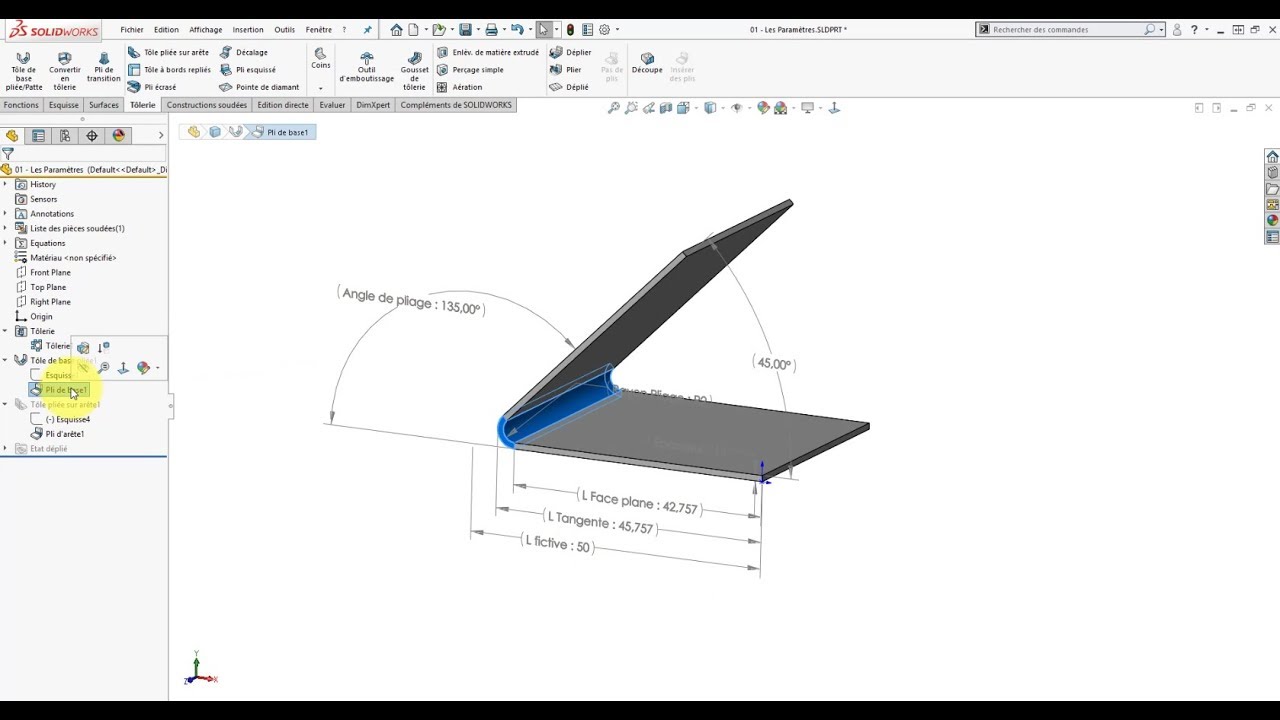Click the Print icon

tap(491, 30)
